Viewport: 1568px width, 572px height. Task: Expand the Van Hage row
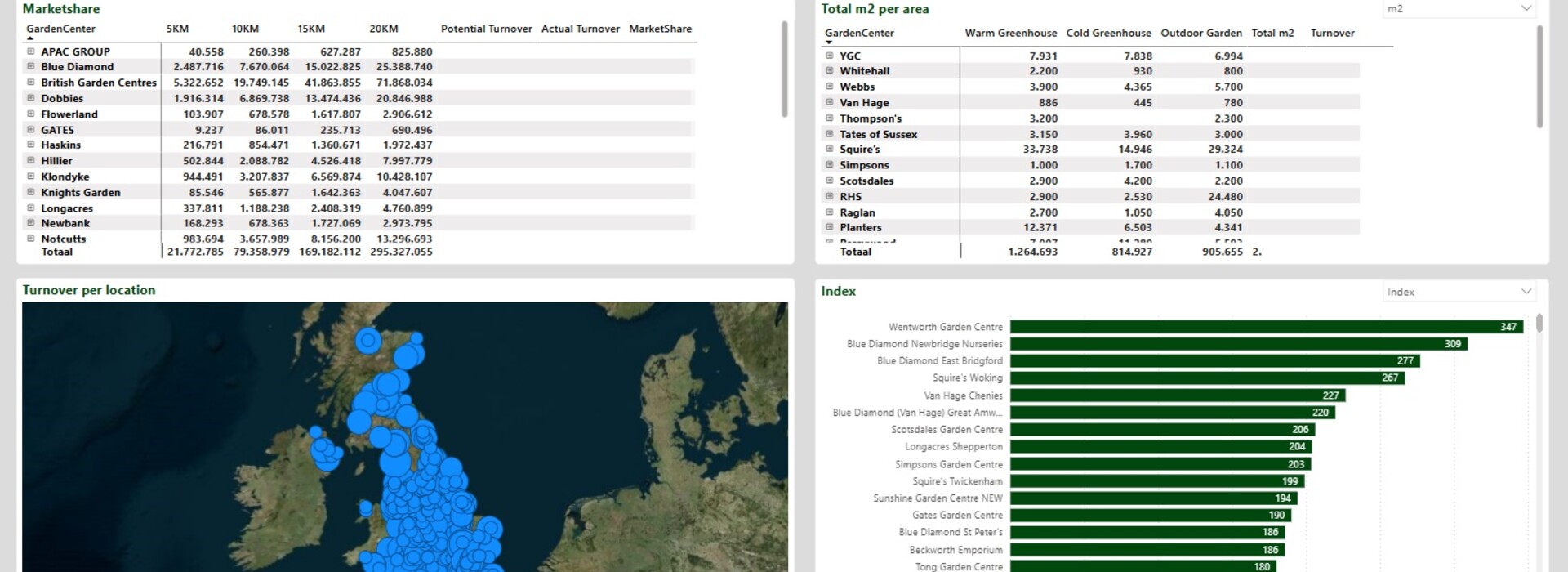click(829, 102)
